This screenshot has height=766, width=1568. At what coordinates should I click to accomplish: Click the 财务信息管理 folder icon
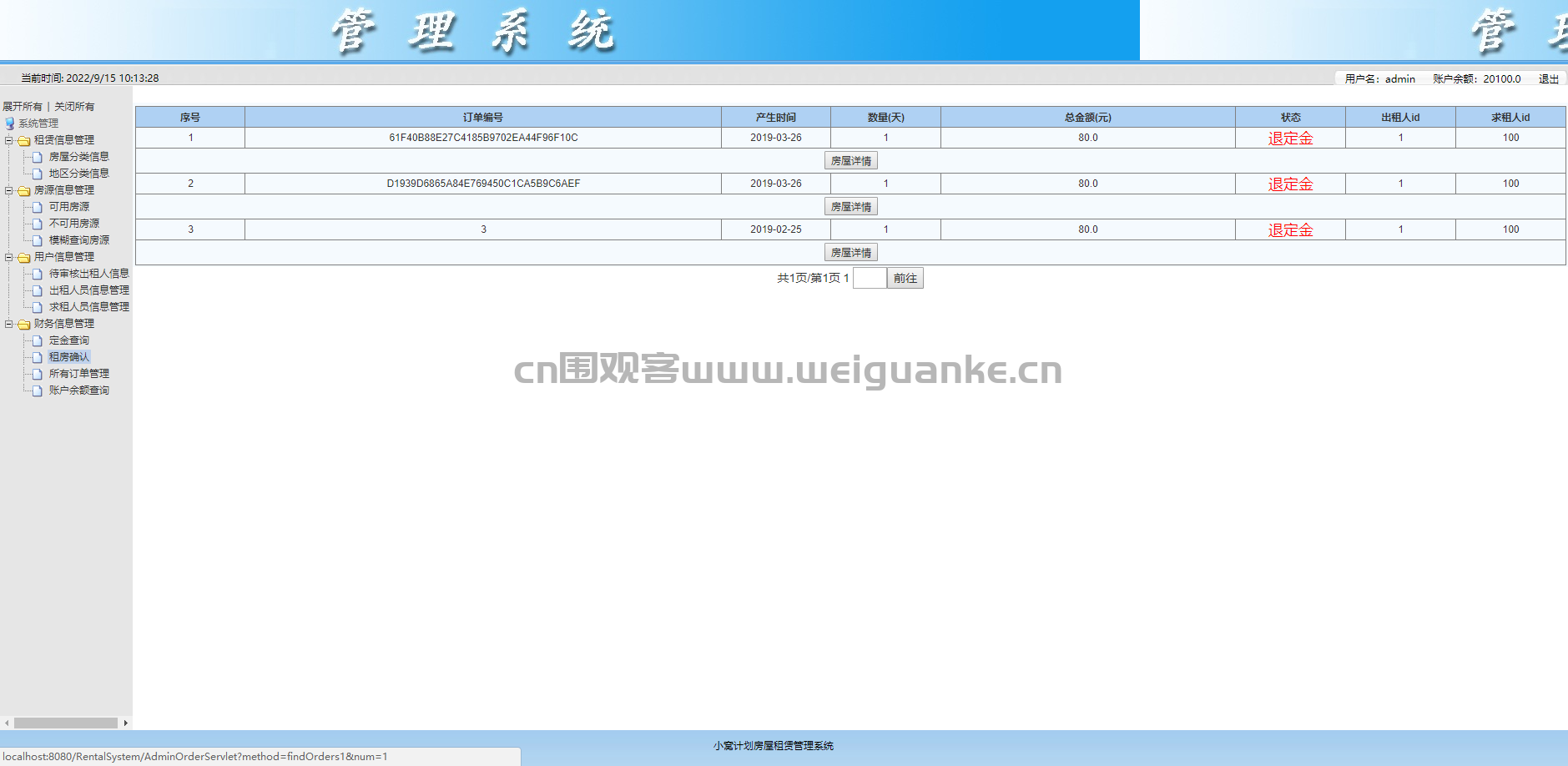pyautogui.click(x=24, y=325)
